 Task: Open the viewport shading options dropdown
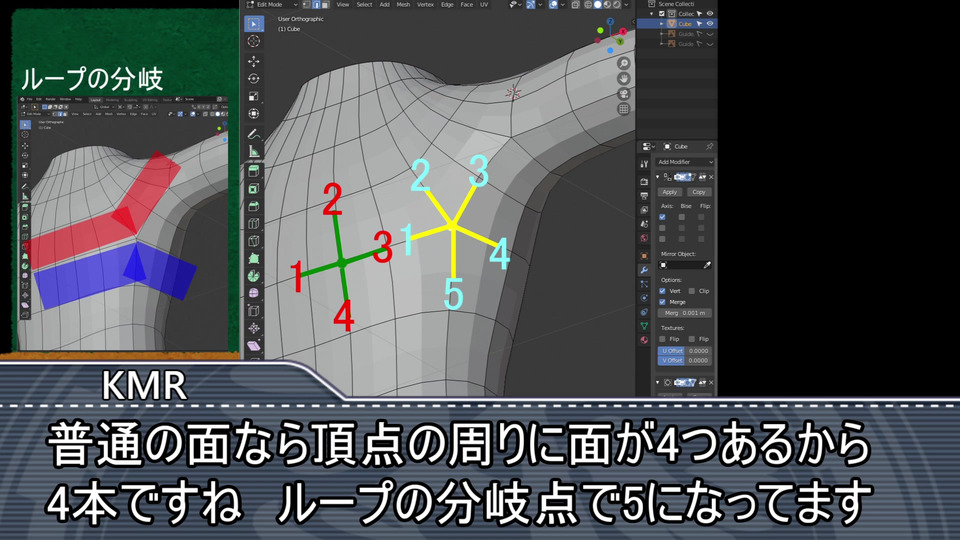626,4
